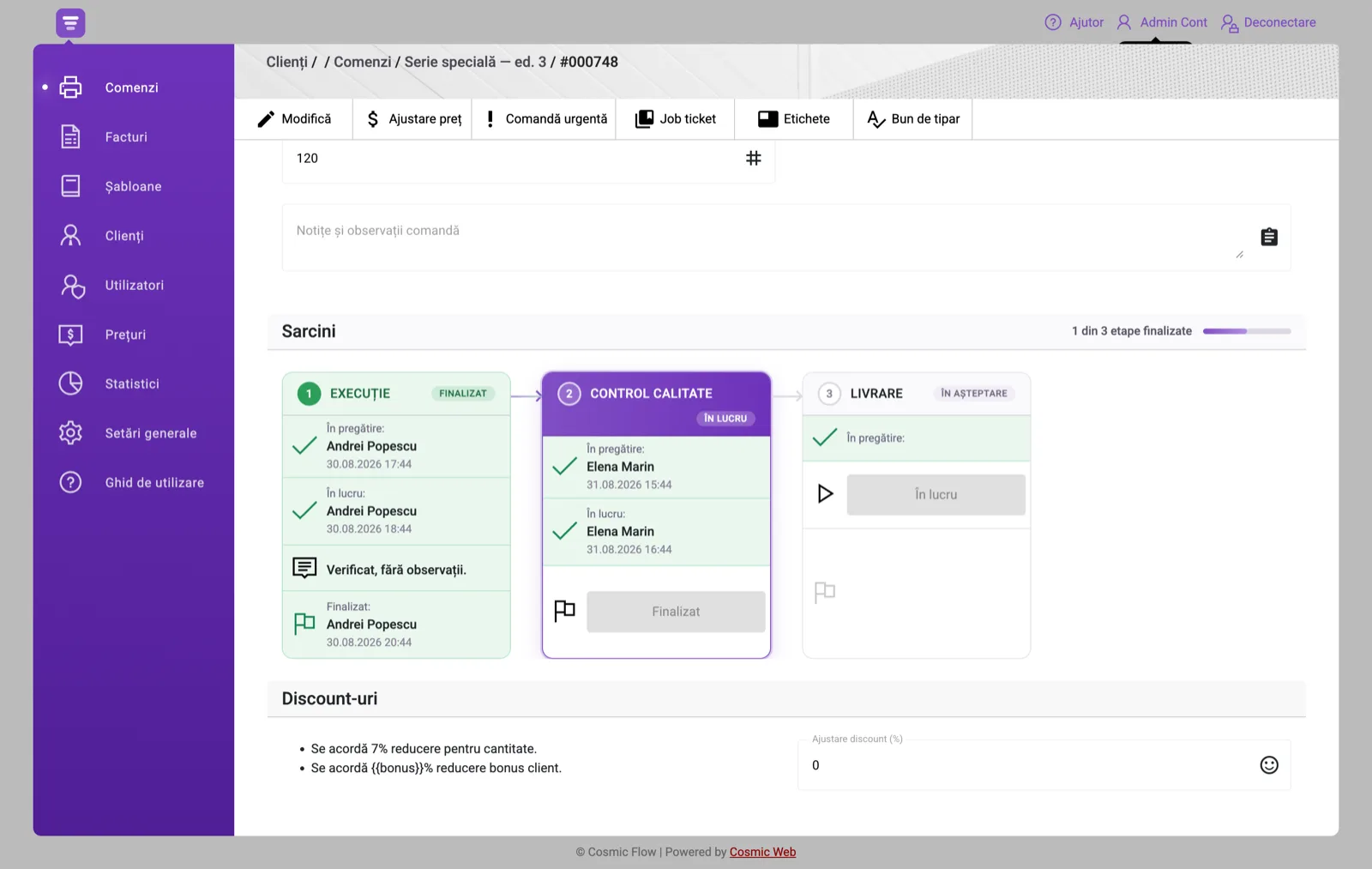1372x869 pixels.
Task: Click the Modifică edit button
Action: 294,119
